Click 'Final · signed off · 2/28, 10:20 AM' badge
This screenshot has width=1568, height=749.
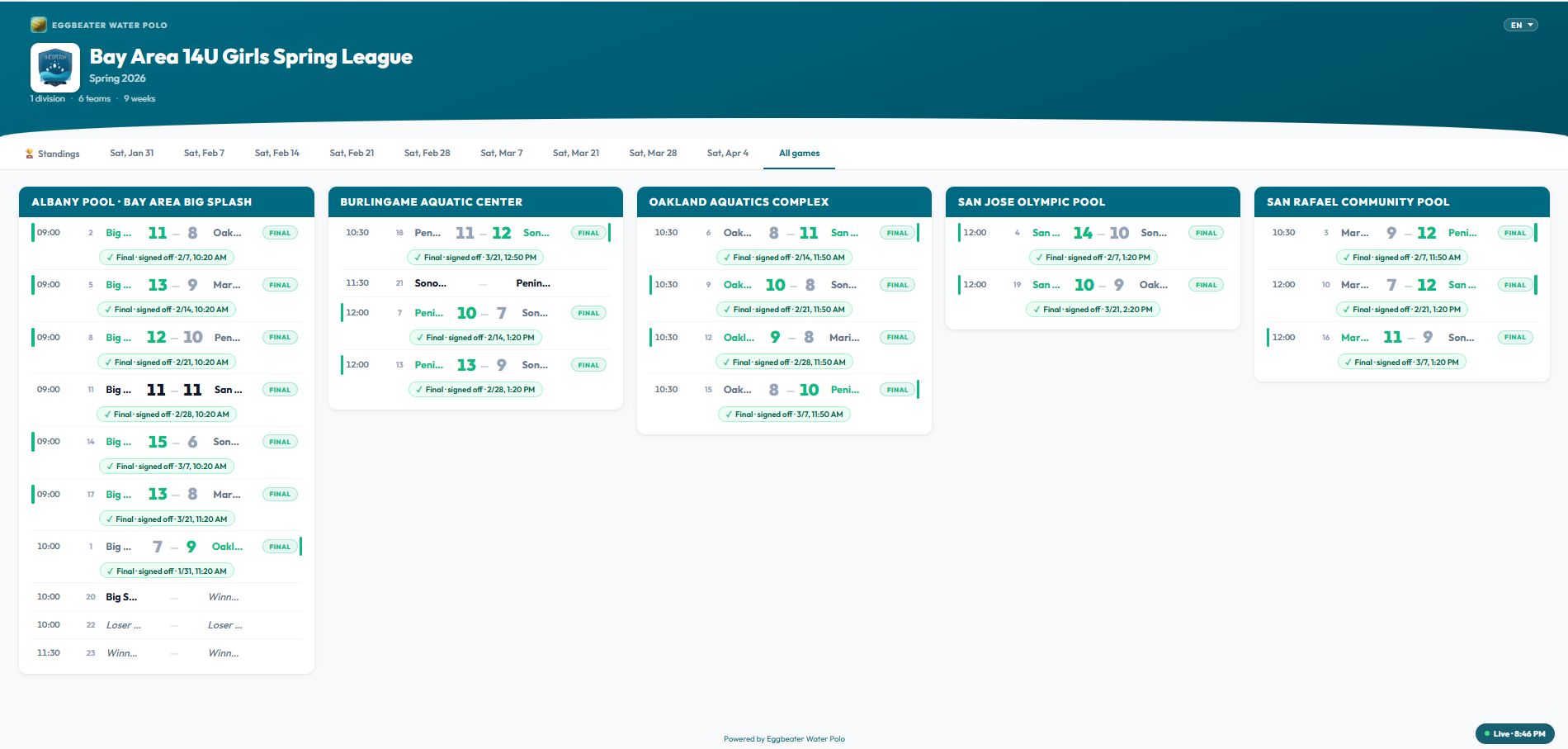tap(167, 415)
